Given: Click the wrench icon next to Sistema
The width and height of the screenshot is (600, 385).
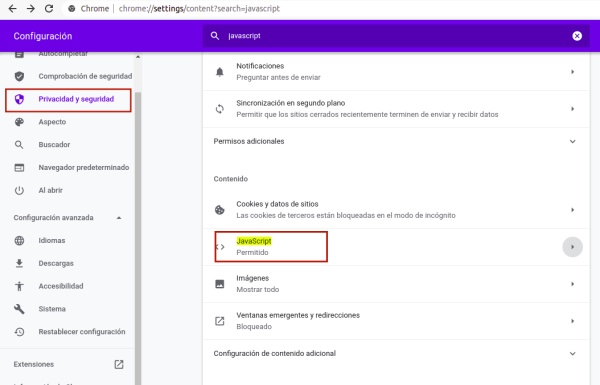Looking at the screenshot, I should (x=19, y=309).
